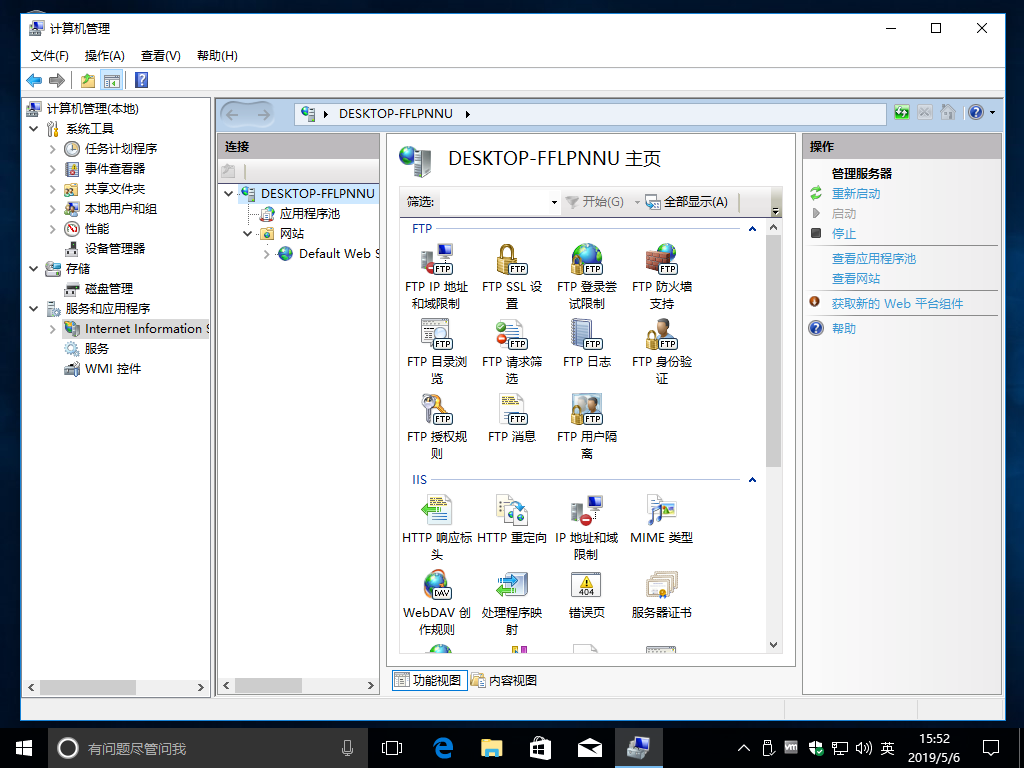Open HTTP 响应标头 feature
The height and width of the screenshot is (768, 1024).
click(x=436, y=528)
